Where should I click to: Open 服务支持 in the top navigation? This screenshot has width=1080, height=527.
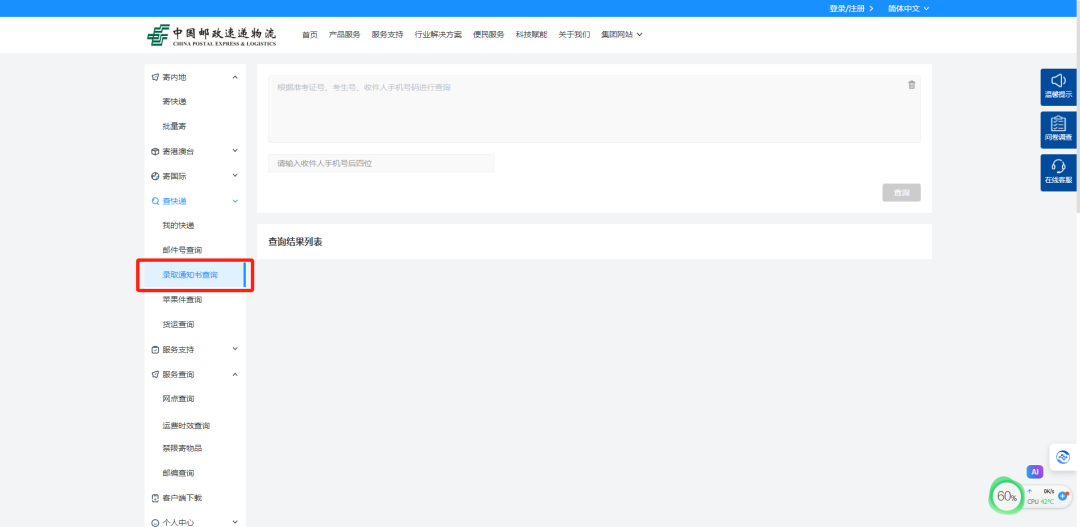387,34
